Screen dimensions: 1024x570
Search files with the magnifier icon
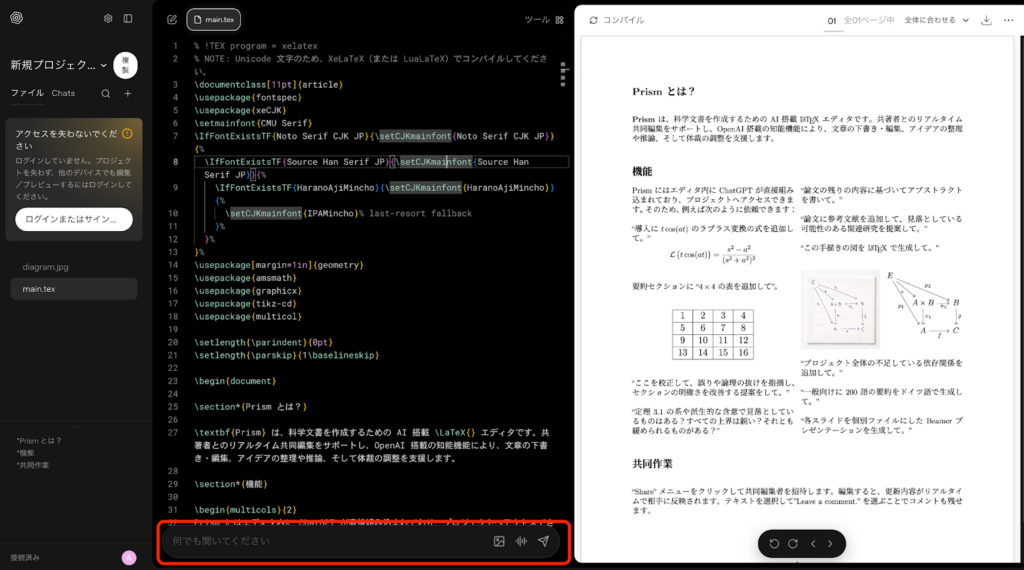click(x=106, y=93)
